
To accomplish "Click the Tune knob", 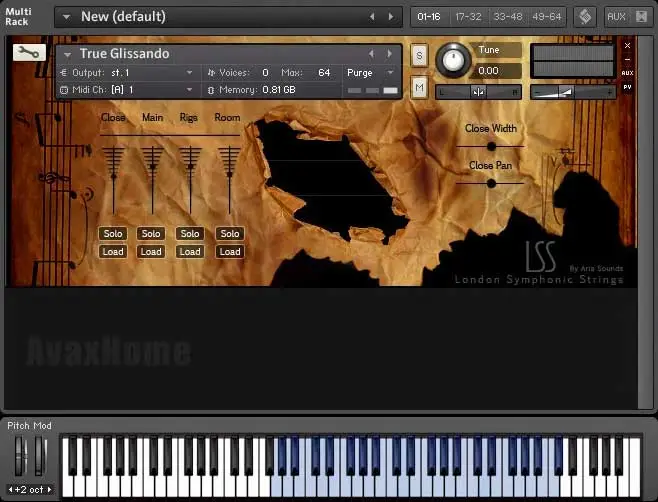I will [x=453, y=60].
